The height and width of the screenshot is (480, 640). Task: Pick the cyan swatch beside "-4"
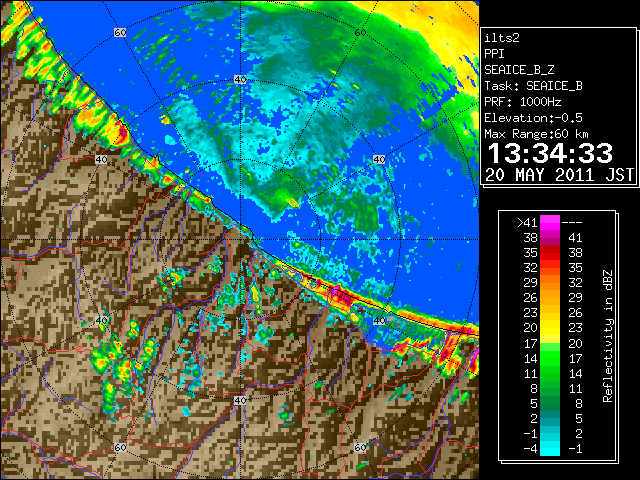pos(550,449)
